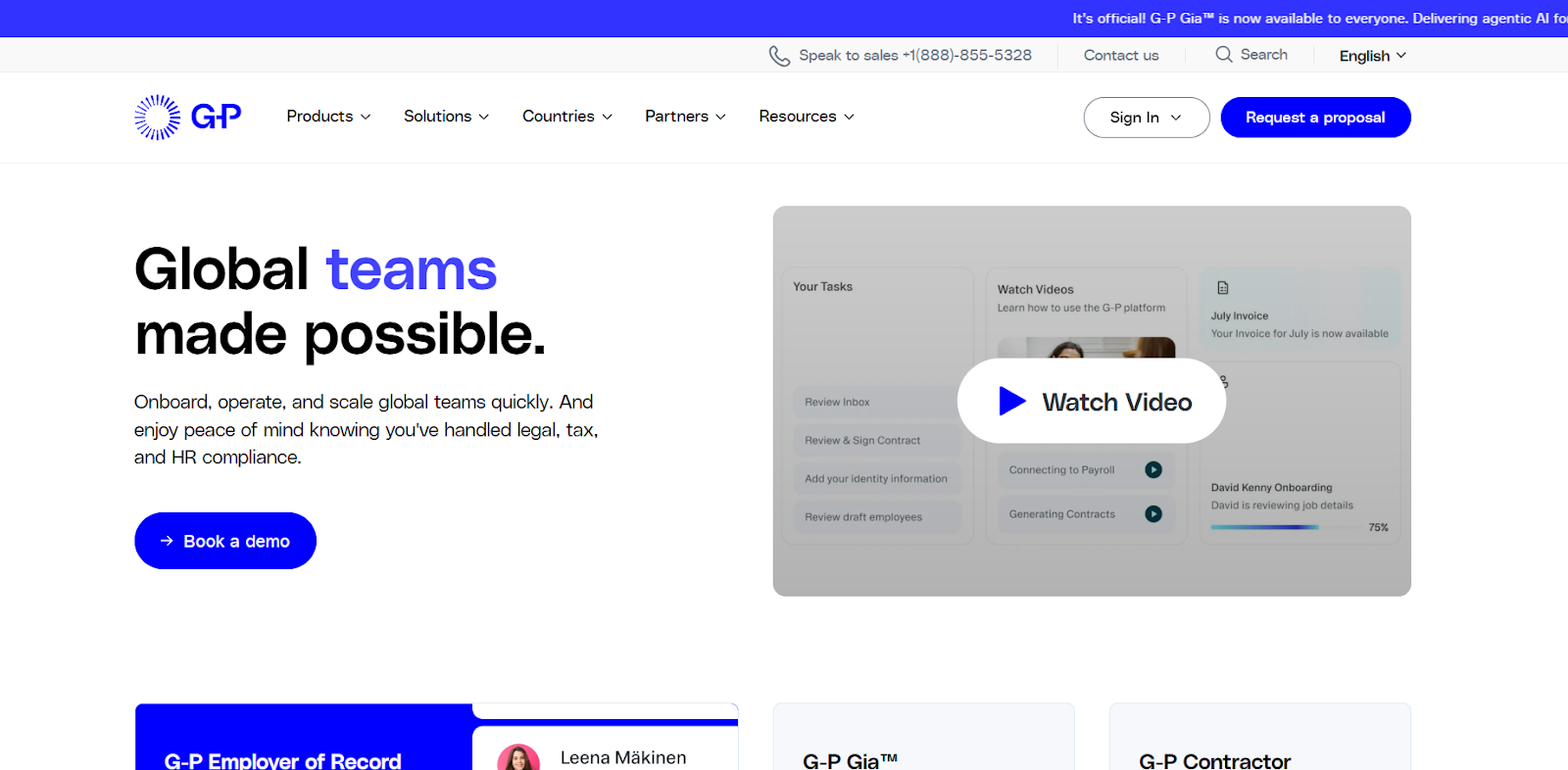Click the G-P sunburst logo
Image resolution: width=1568 pixels, height=770 pixels.
pos(158,118)
